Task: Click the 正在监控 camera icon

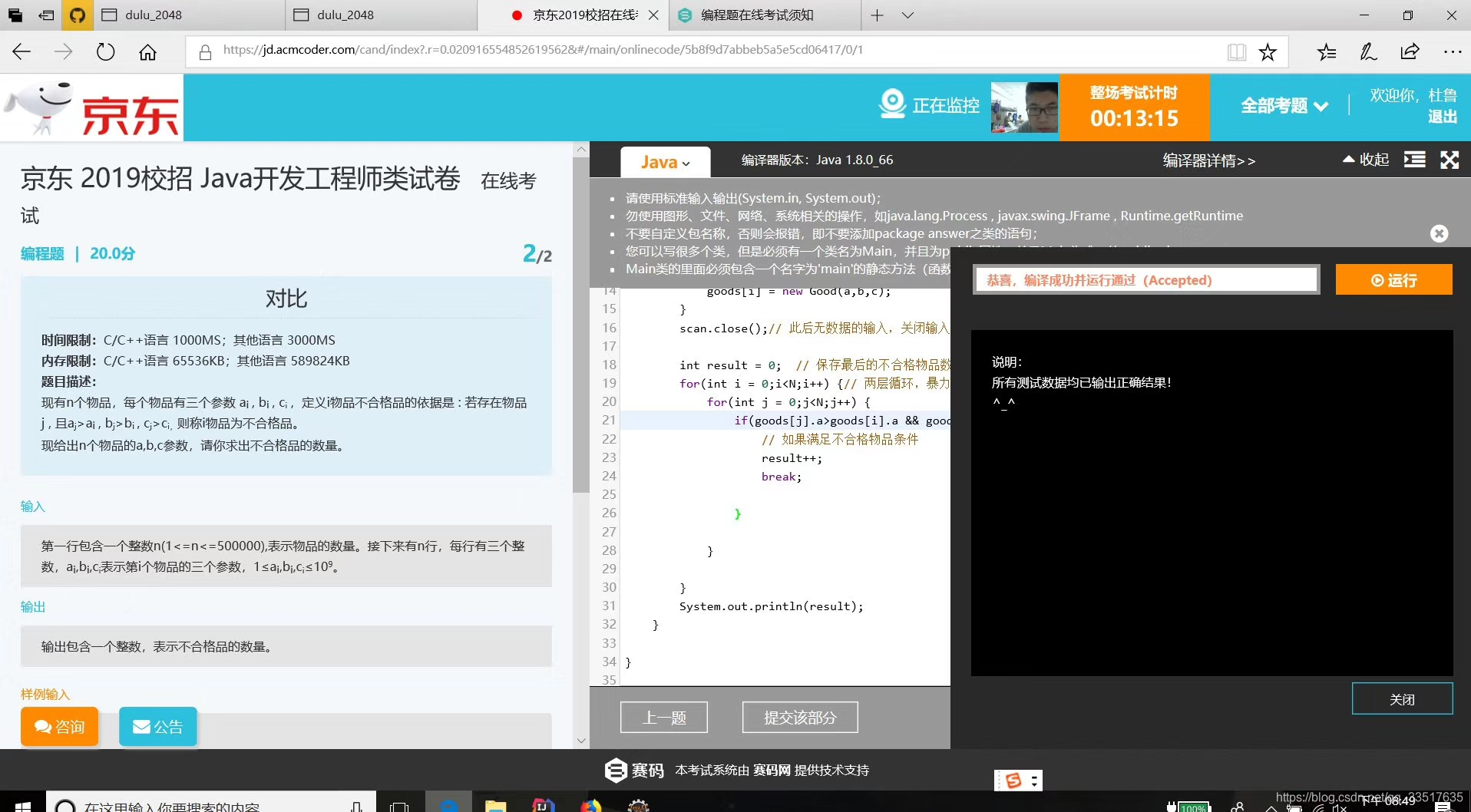Action: pyautogui.click(x=892, y=104)
